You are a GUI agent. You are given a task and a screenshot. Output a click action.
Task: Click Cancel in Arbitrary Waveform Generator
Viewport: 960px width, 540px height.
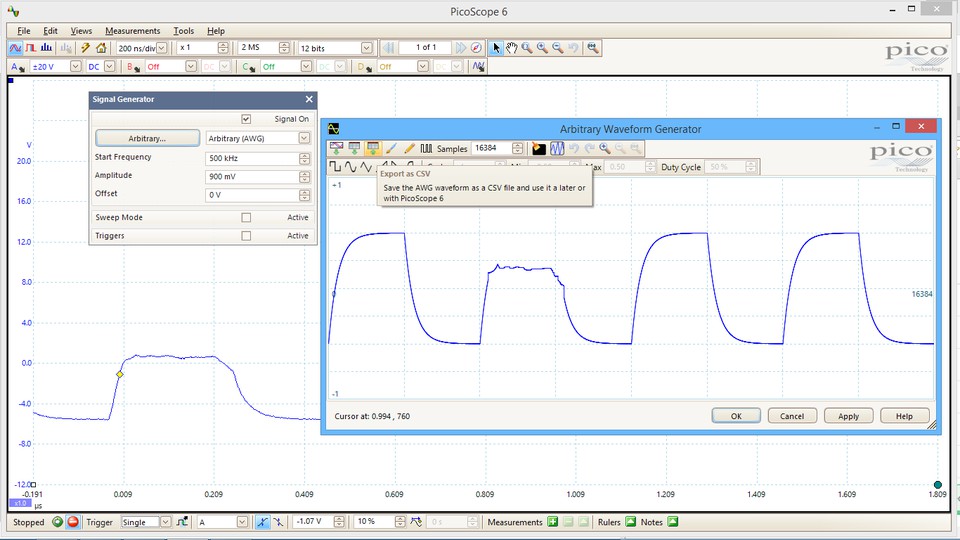tap(792, 416)
